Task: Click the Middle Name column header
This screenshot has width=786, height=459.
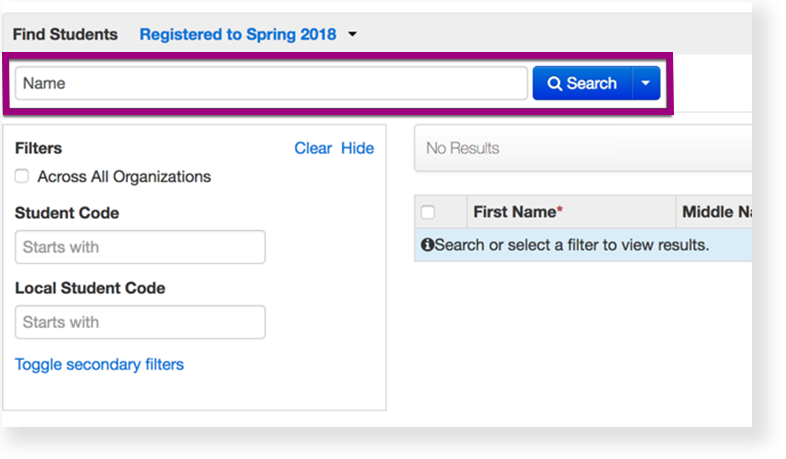Action: coord(715,212)
